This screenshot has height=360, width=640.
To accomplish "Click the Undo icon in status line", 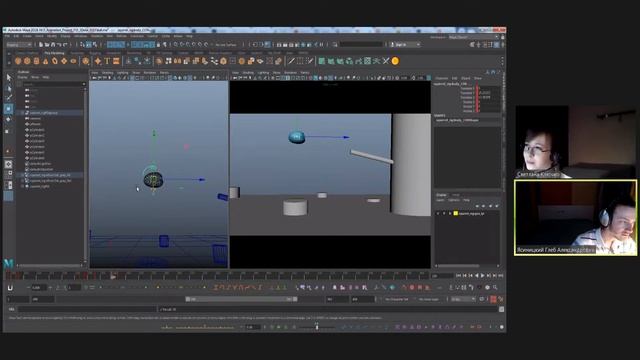I will coord(59,44).
